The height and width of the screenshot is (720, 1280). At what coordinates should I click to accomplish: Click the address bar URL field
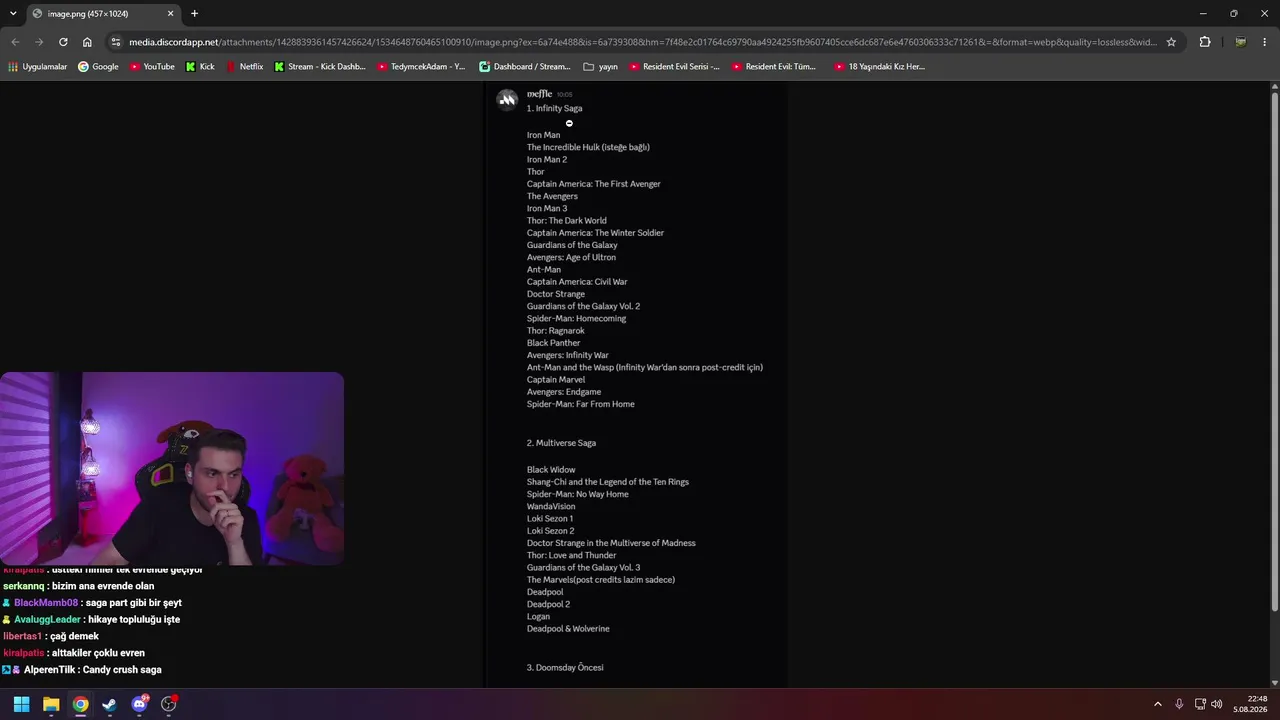coord(643,42)
